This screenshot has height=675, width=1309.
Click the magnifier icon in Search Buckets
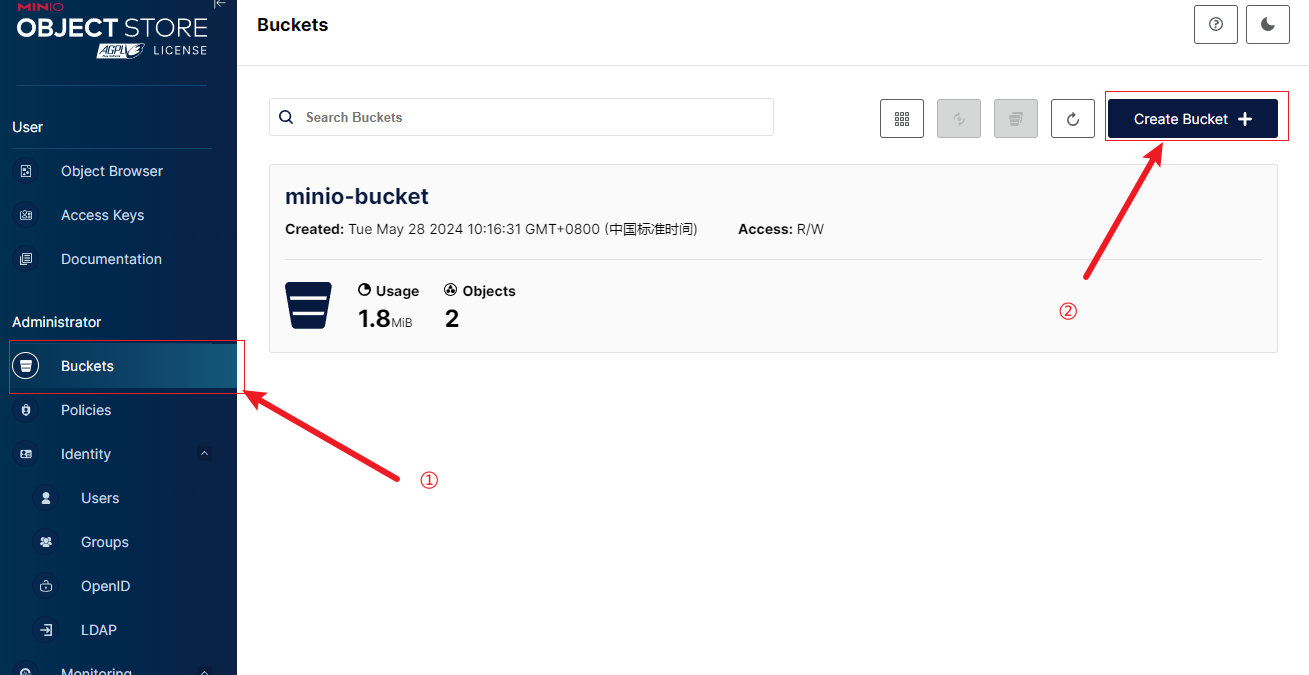point(286,117)
